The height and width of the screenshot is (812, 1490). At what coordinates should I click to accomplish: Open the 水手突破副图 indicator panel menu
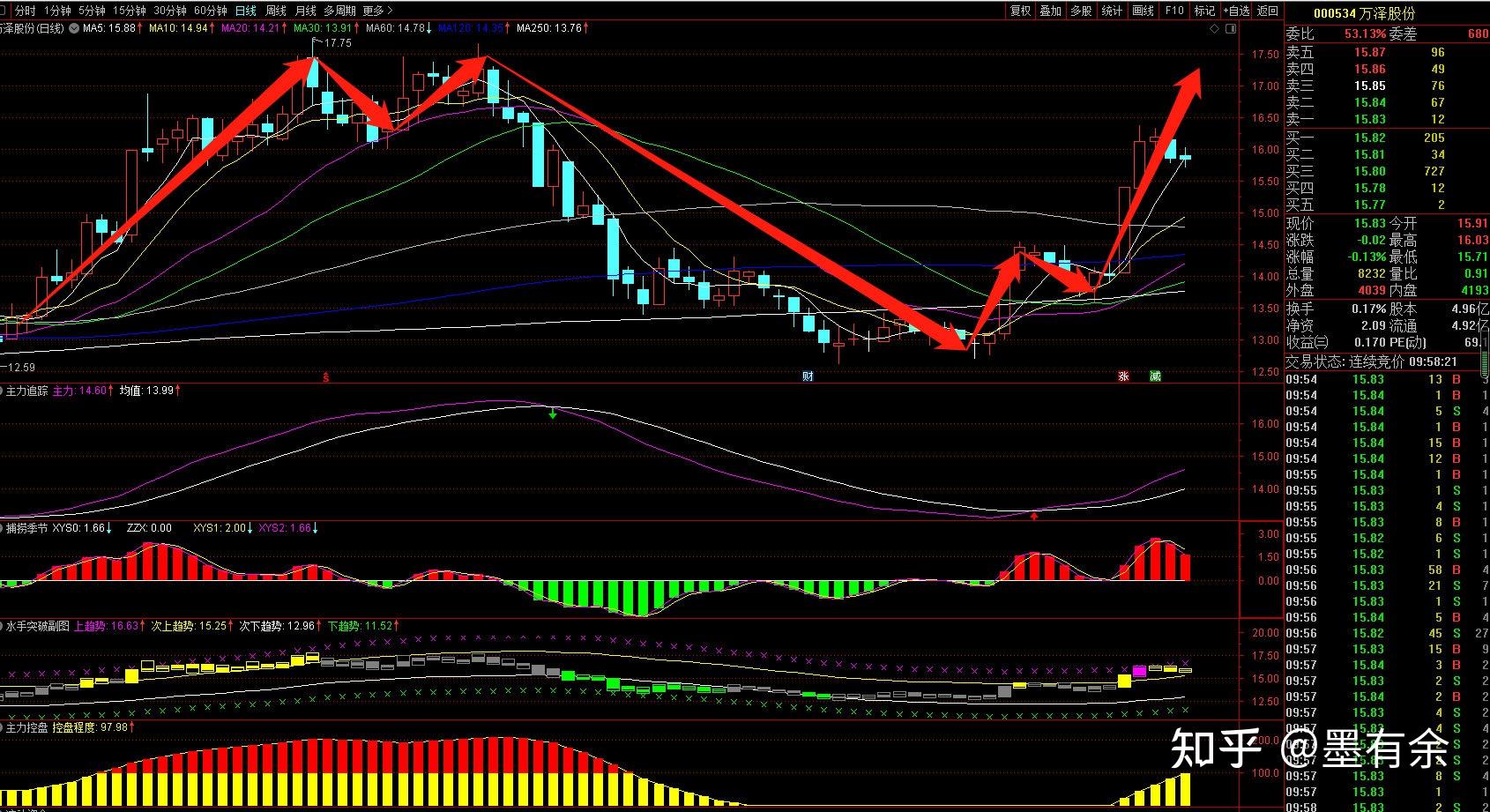(x=35, y=626)
